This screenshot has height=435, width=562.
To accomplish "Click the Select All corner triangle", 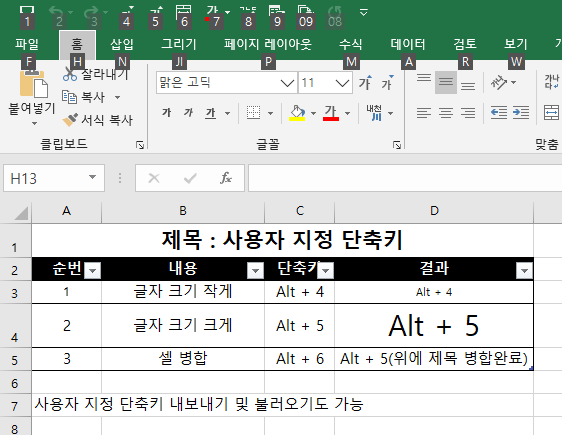I will coord(21,213).
